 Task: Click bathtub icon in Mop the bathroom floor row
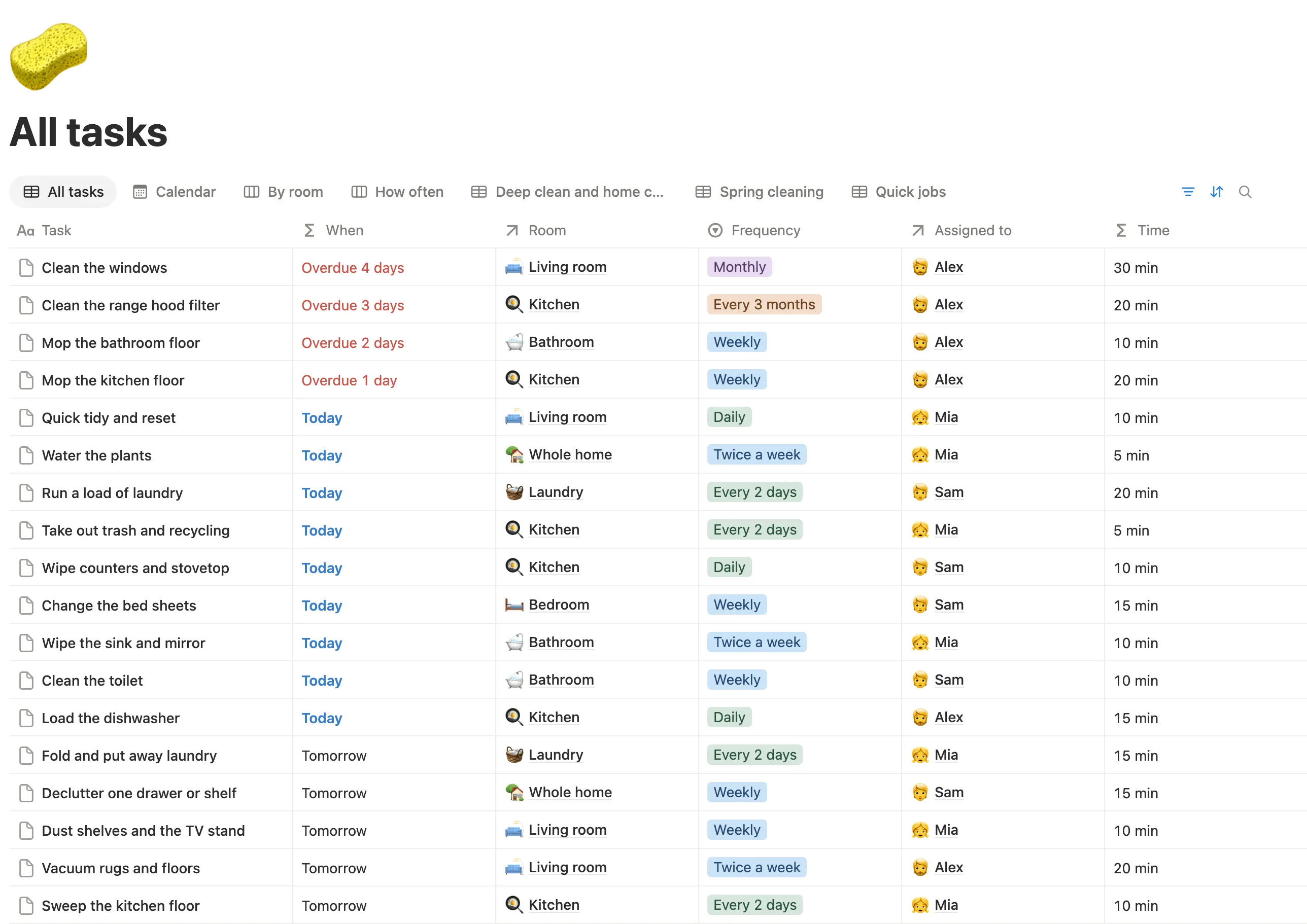514,342
